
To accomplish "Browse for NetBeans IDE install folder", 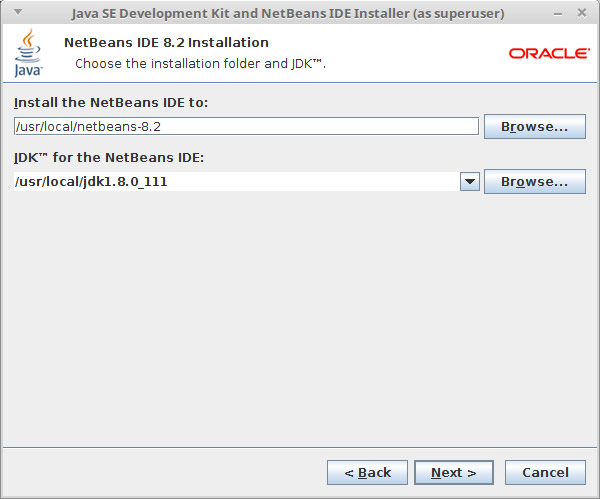I will (535, 126).
